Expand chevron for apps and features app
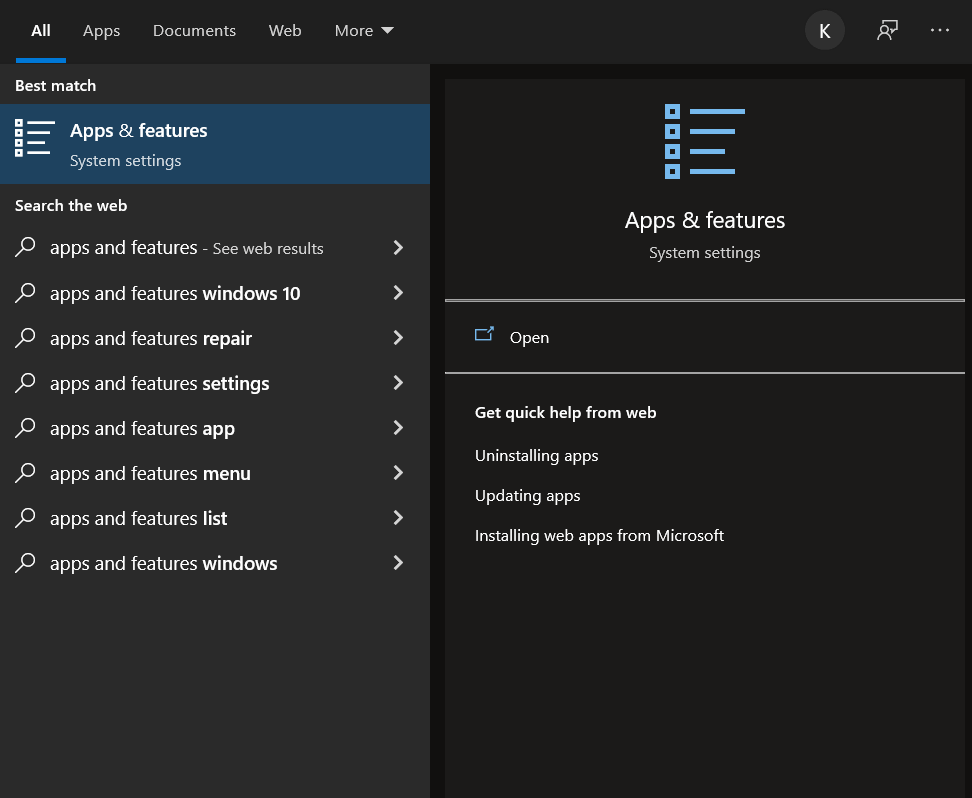Image resolution: width=972 pixels, height=798 pixels. (399, 428)
